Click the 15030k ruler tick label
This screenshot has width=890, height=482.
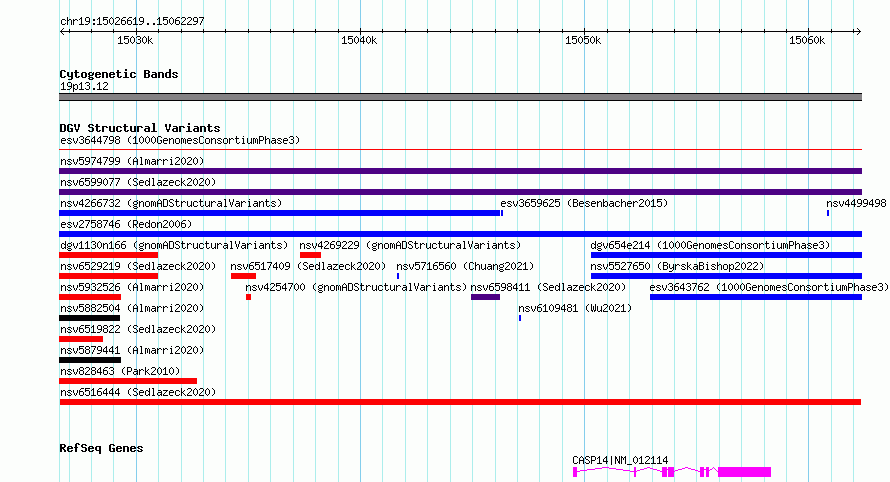click(x=135, y=40)
